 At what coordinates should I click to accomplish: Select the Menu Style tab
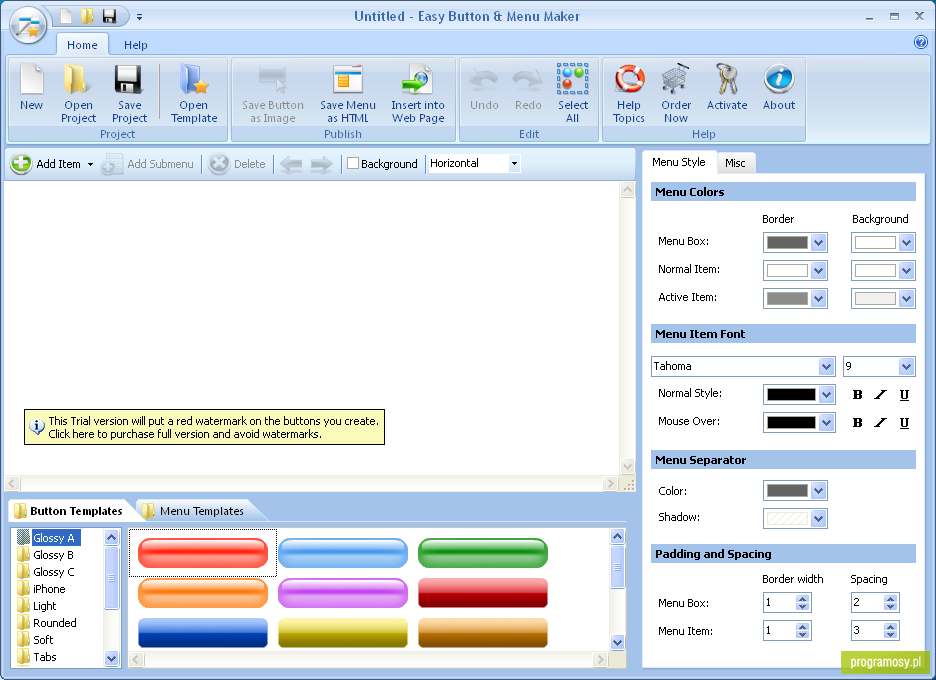(679, 162)
